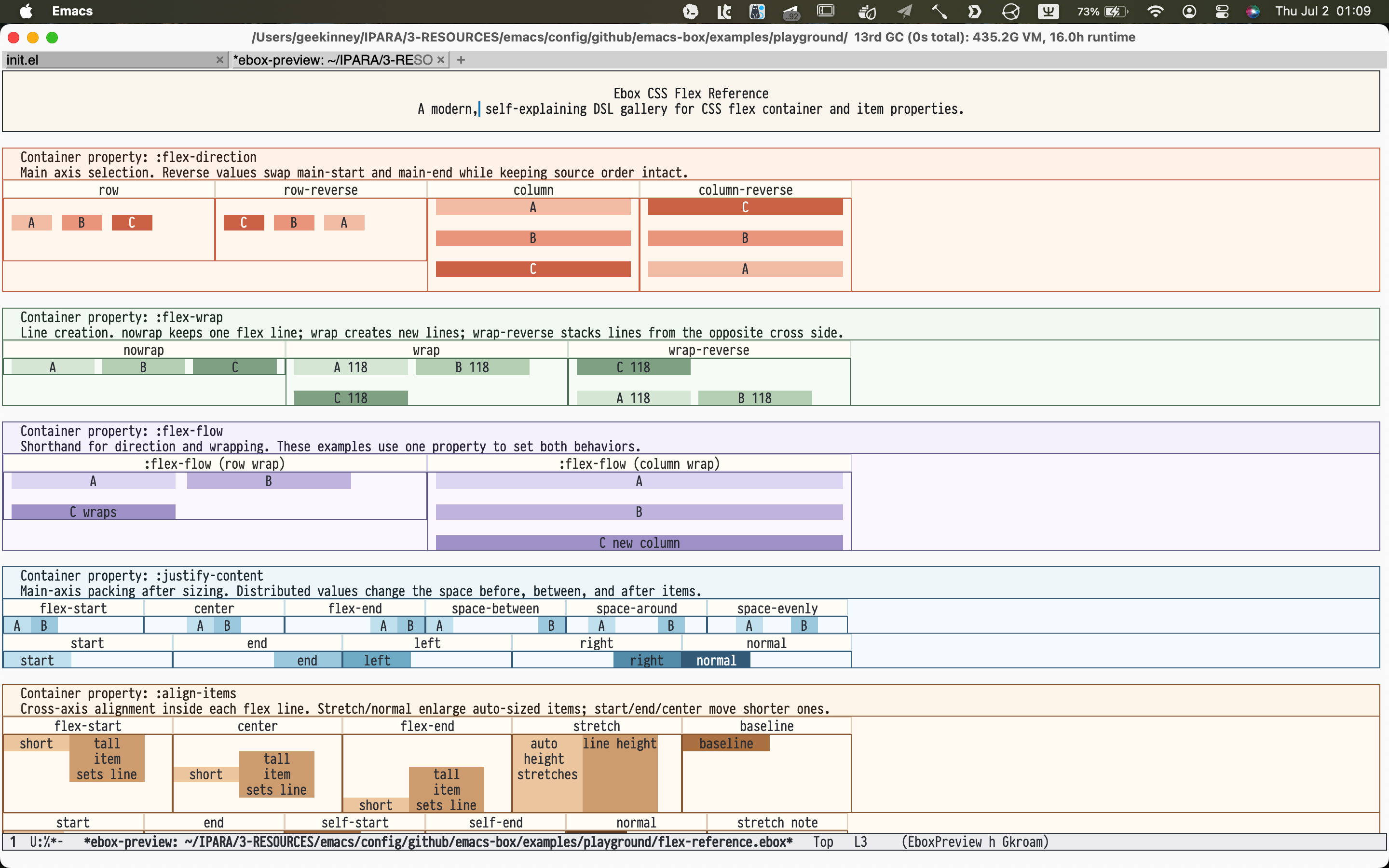Click the date and time clock

coord(1323,12)
